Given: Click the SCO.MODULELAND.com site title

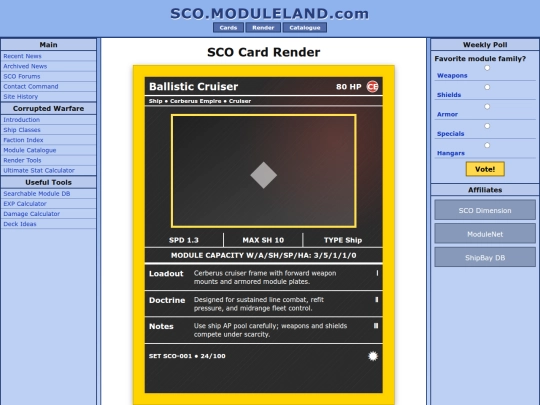Looking at the screenshot, I should coord(270,13).
